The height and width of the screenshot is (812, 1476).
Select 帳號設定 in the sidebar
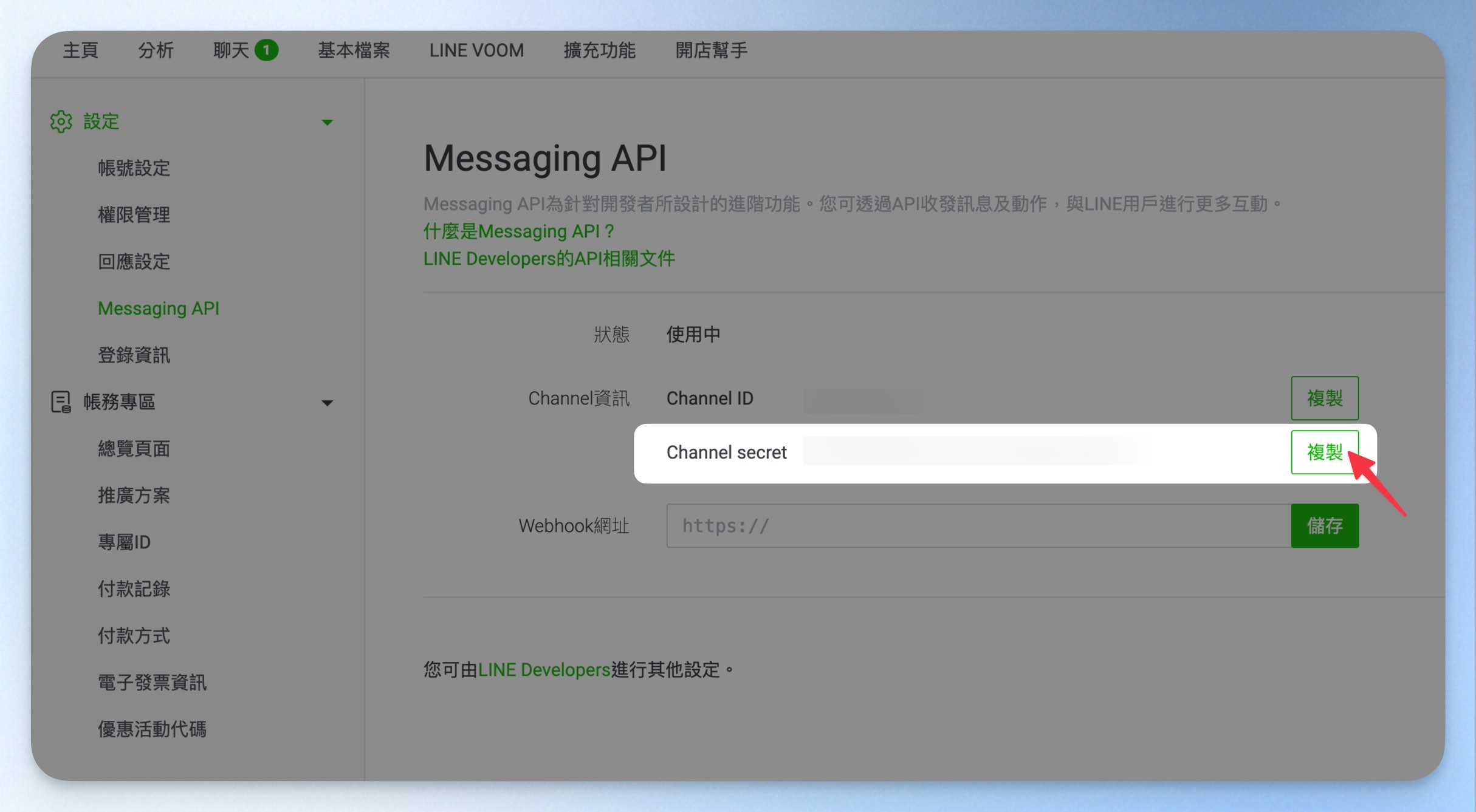[134, 168]
